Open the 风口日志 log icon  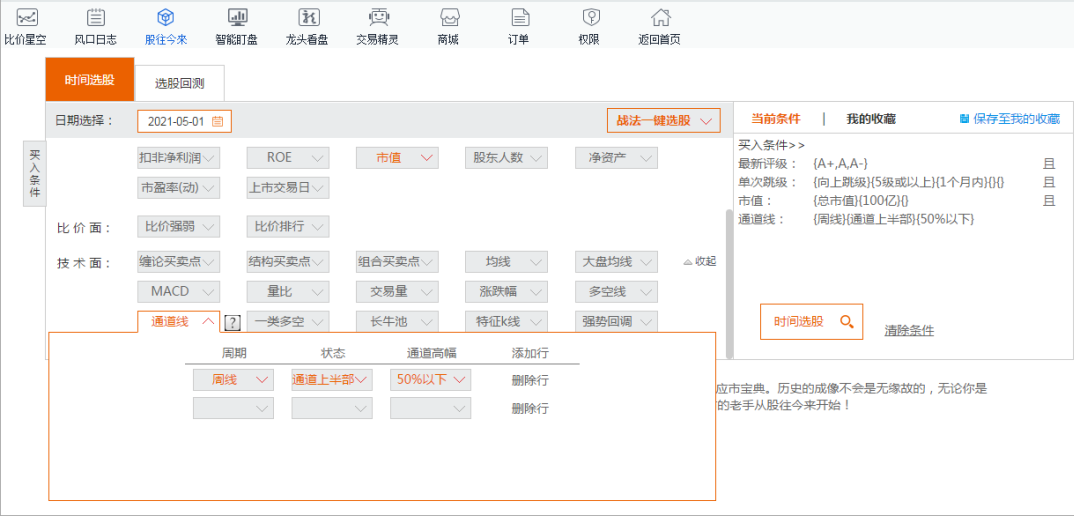pyautogui.click(x=96, y=17)
